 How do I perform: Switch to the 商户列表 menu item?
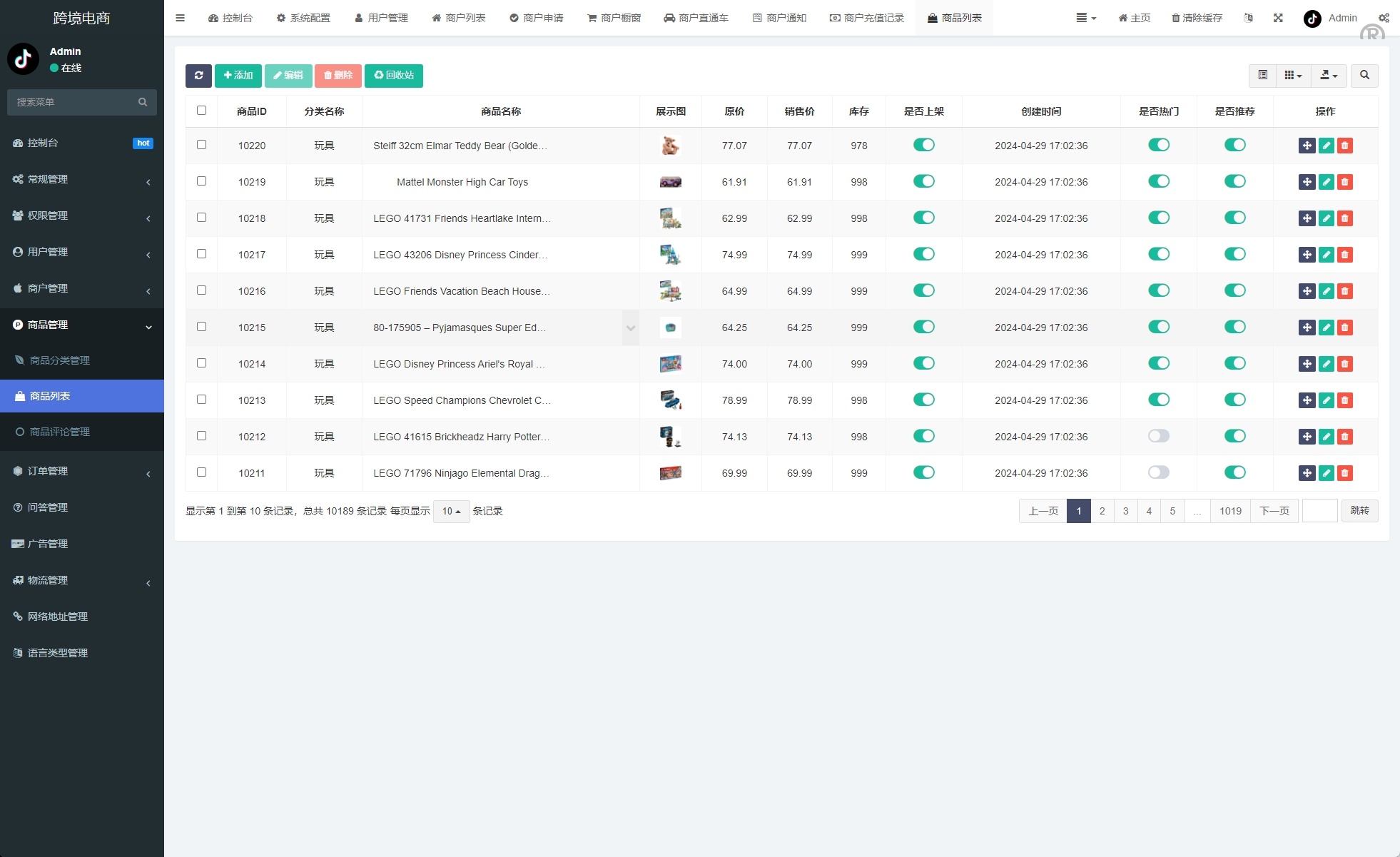pyautogui.click(x=459, y=18)
